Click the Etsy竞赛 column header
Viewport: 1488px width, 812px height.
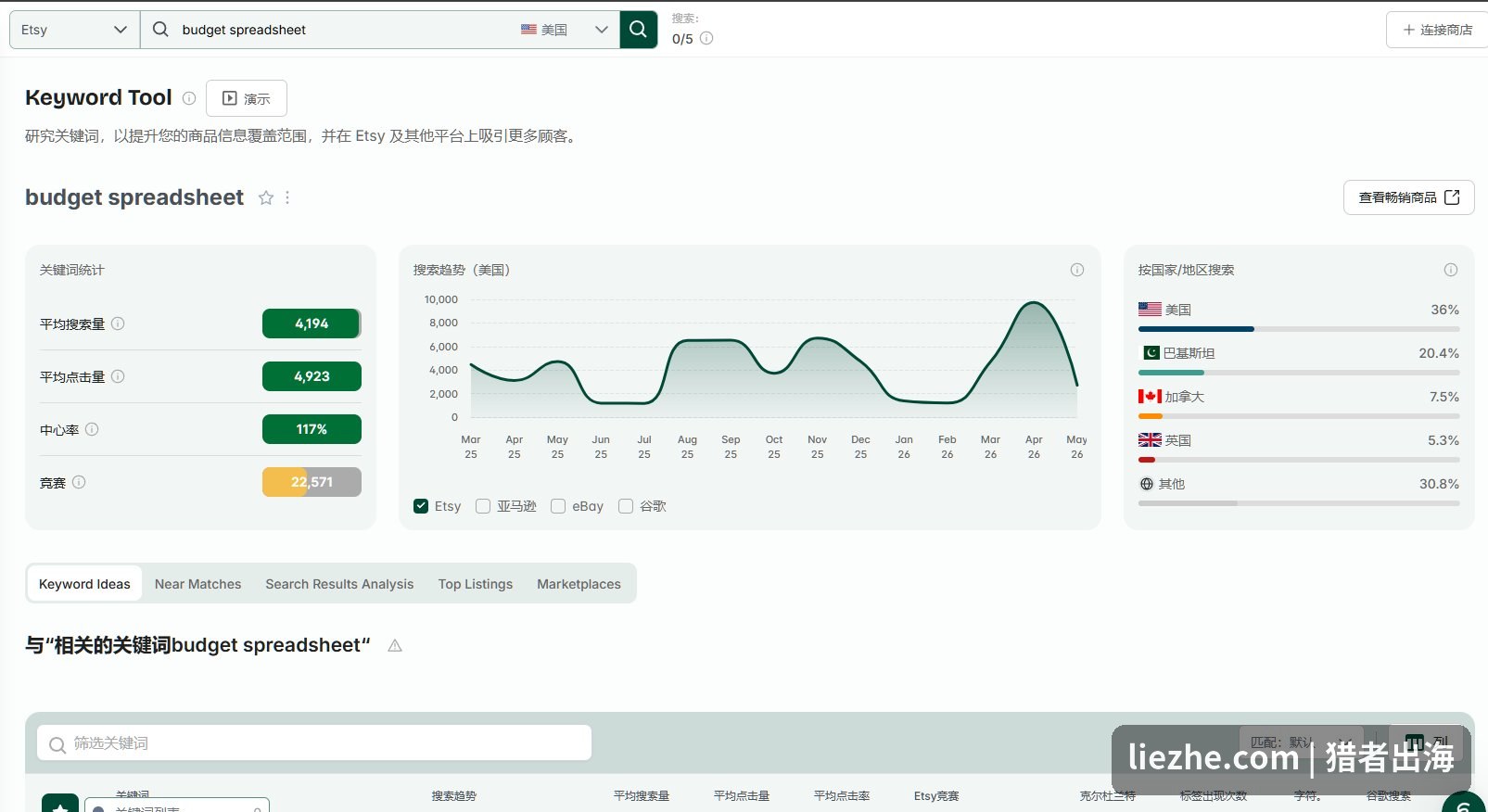(936, 796)
